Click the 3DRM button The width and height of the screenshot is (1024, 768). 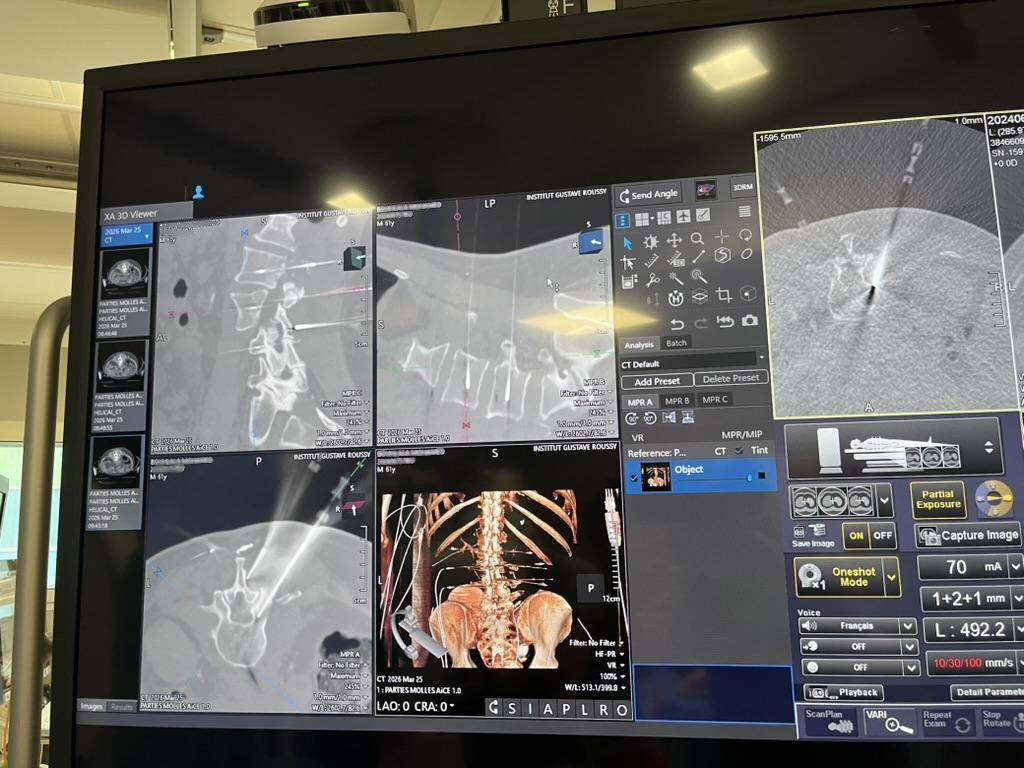(x=743, y=187)
